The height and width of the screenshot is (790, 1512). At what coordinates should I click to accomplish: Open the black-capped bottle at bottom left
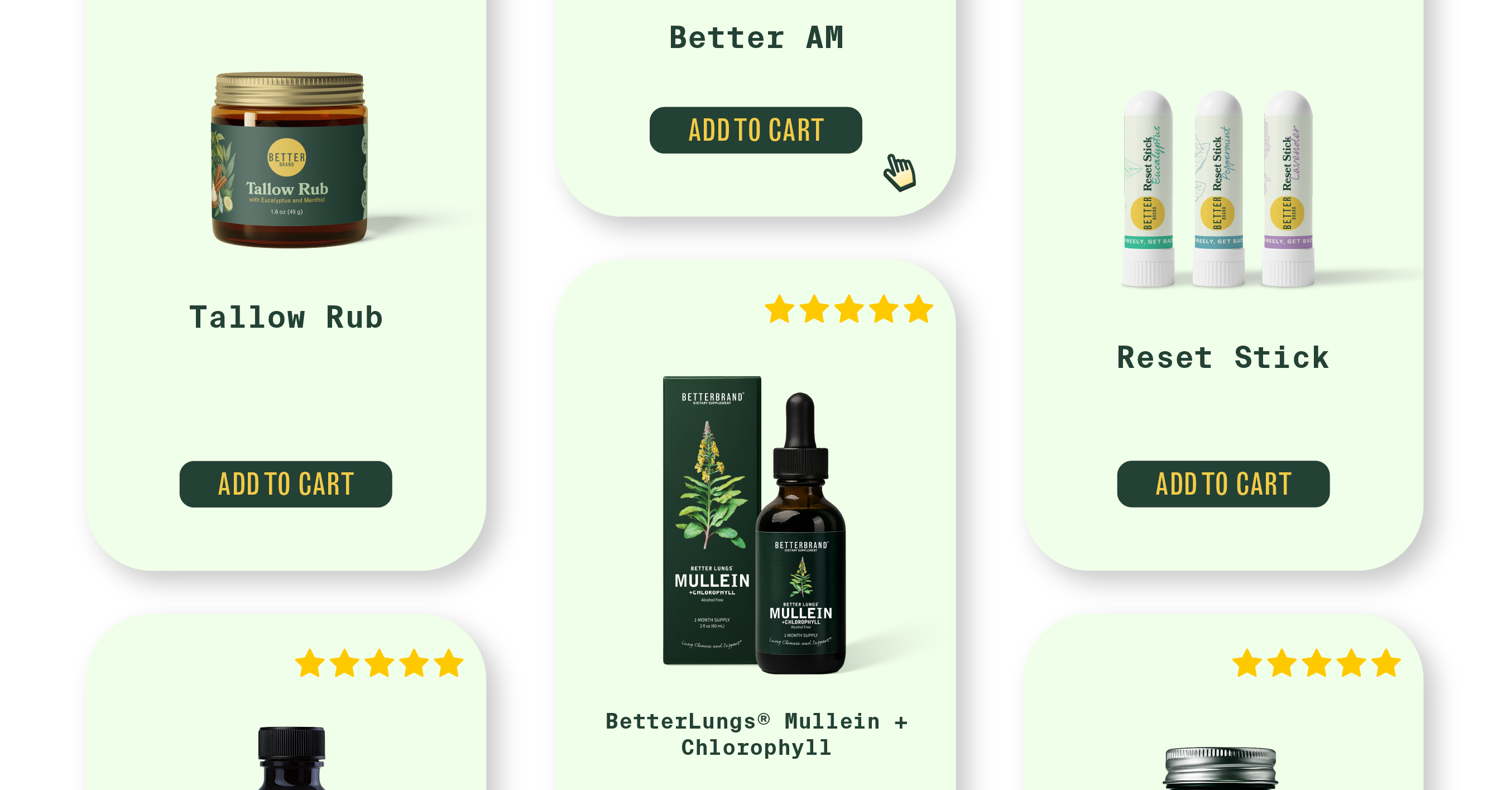(292, 758)
